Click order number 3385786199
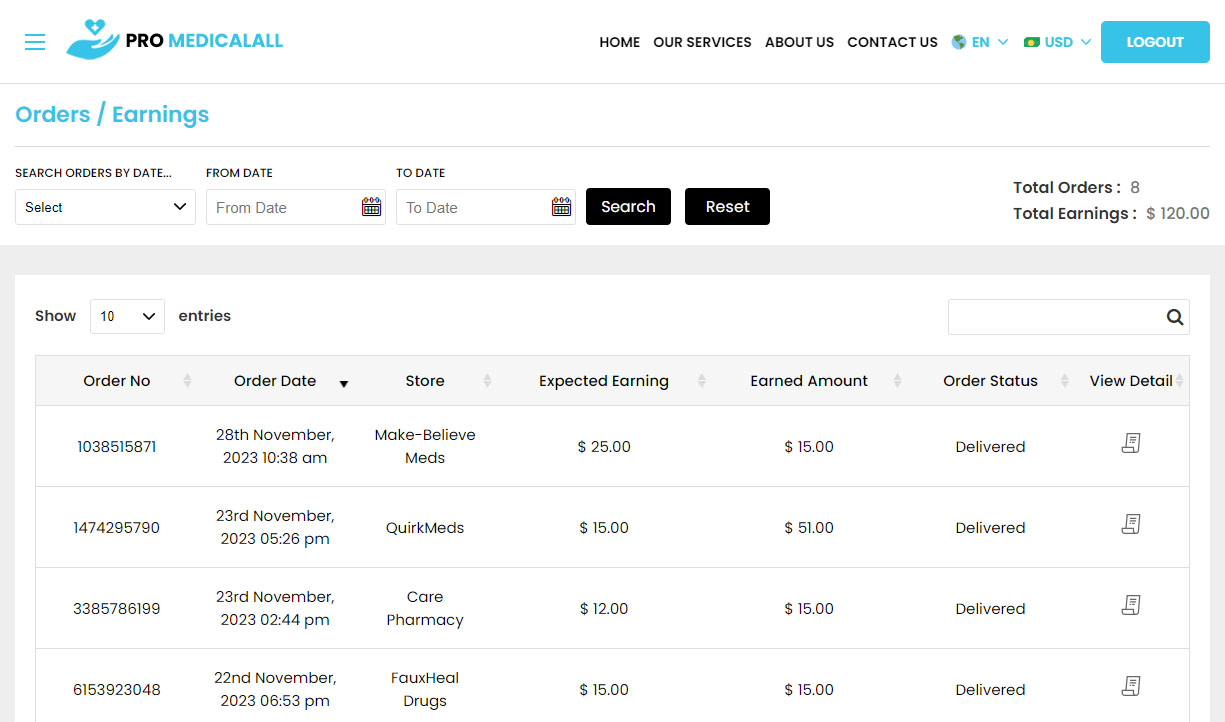Viewport: 1225px width, 722px height. (x=117, y=609)
